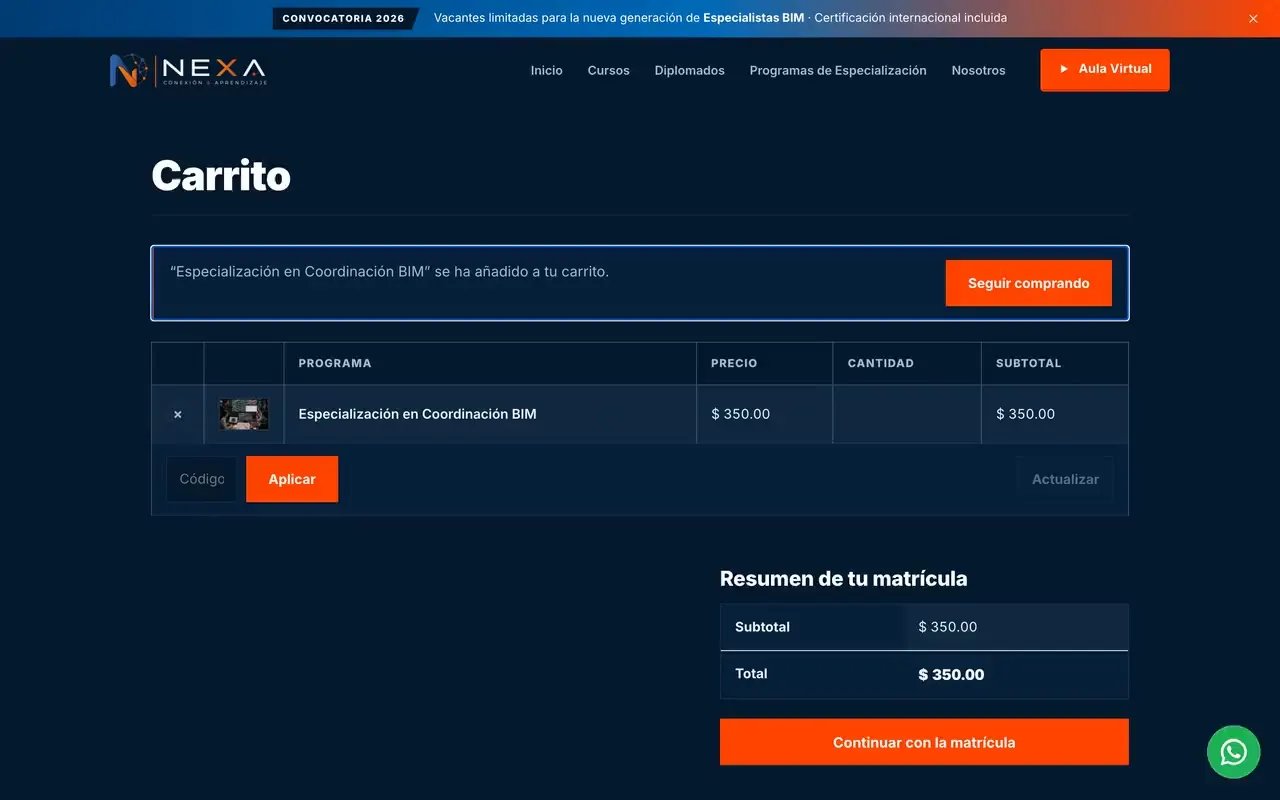Focus the Código coupon field
Image resolution: width=1280 pixels, height=800 pixels.
click(202, 479)
